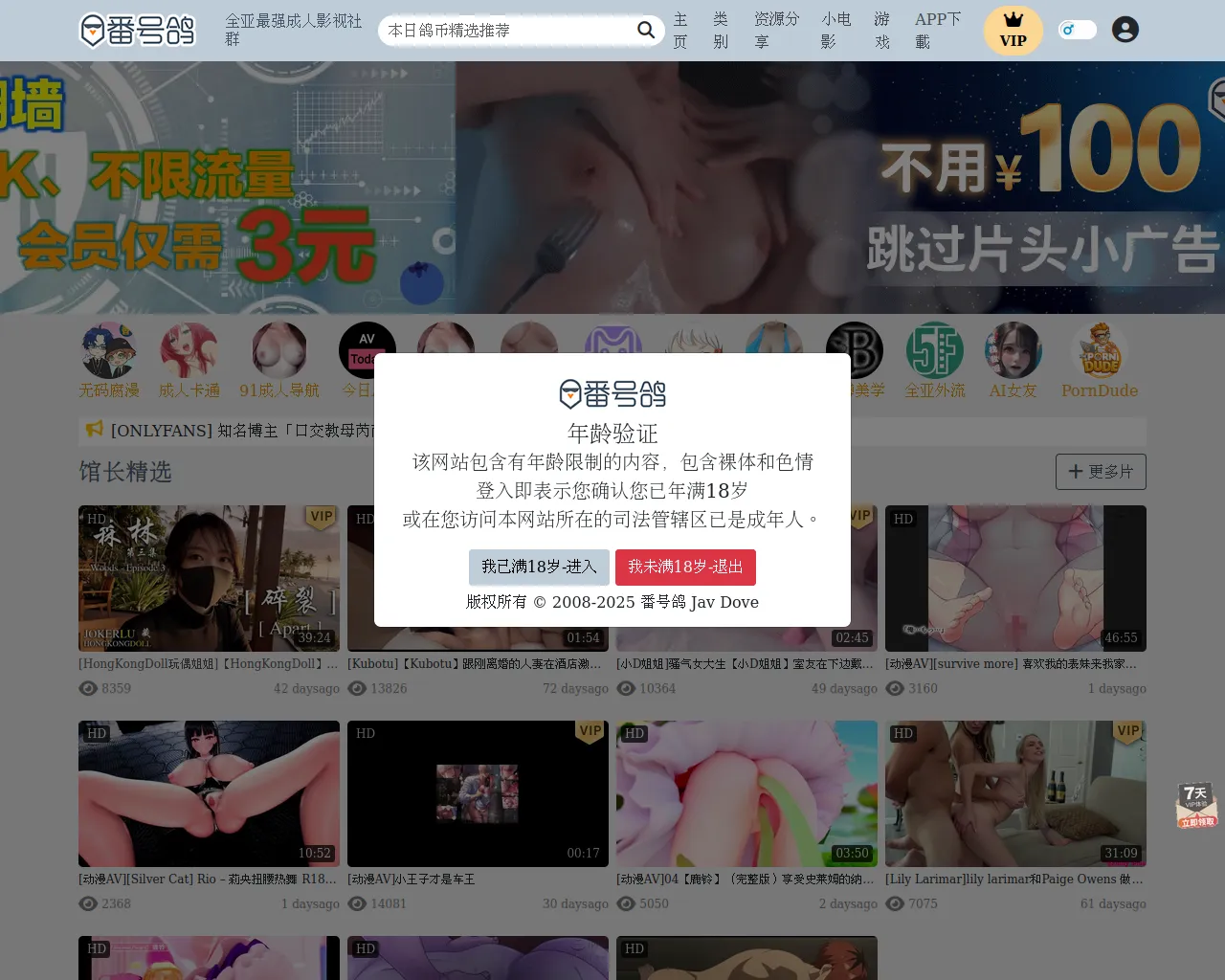Click the eye icon beside 13826 views
Viewport: 1225px width, 980px height.
[357, 688]
